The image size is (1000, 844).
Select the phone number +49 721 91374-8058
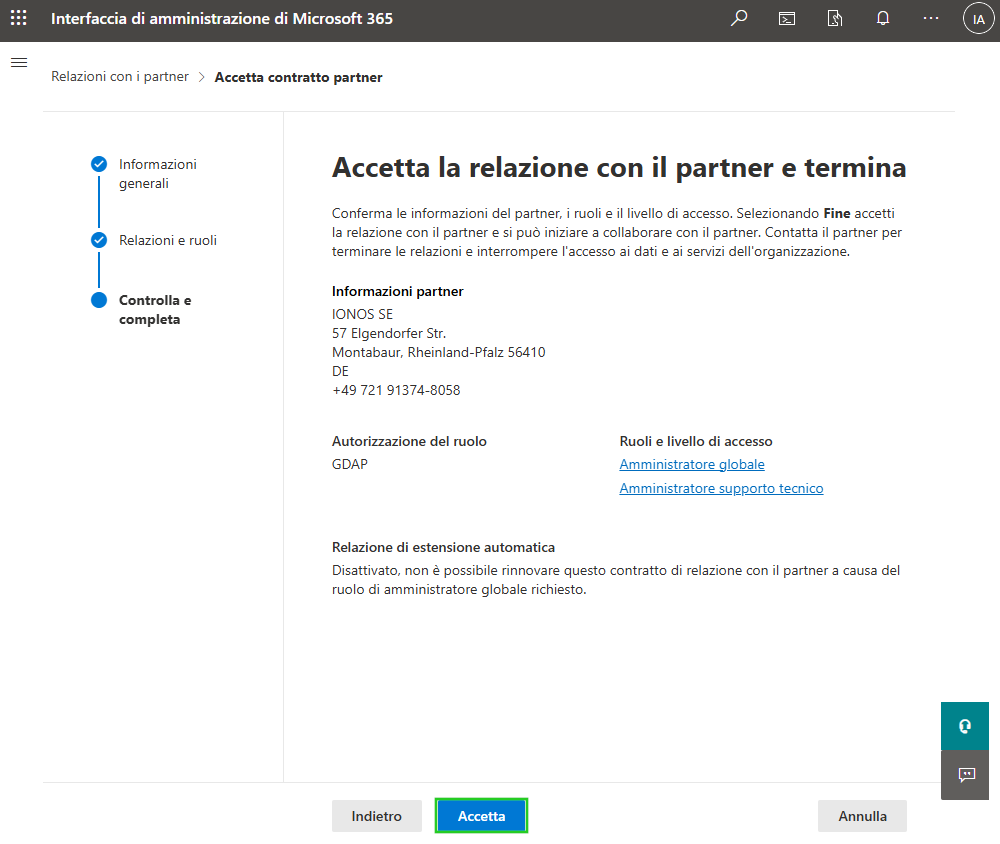[x=396, y=390]
